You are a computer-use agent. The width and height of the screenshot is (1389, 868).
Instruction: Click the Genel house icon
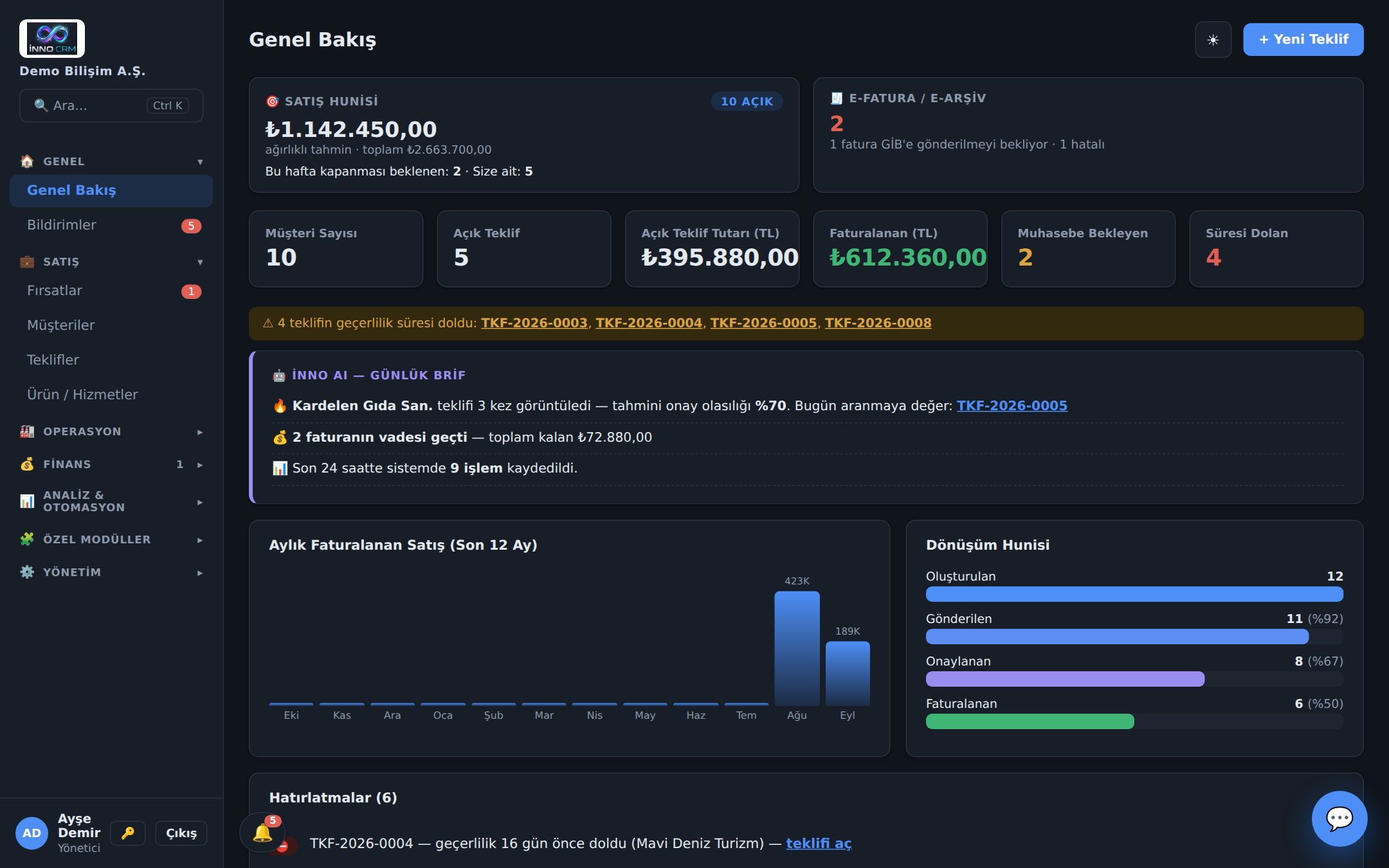[27, 161]
